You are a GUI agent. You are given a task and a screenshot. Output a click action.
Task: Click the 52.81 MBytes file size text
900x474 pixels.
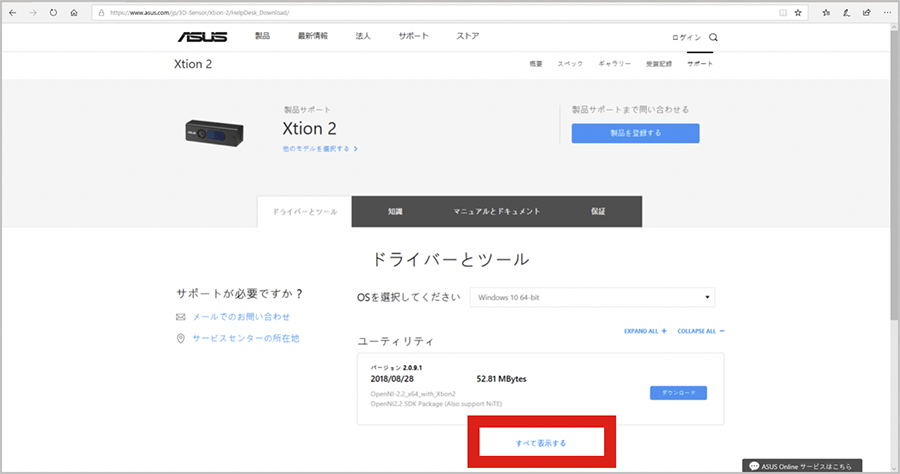[x=501, y=379]
